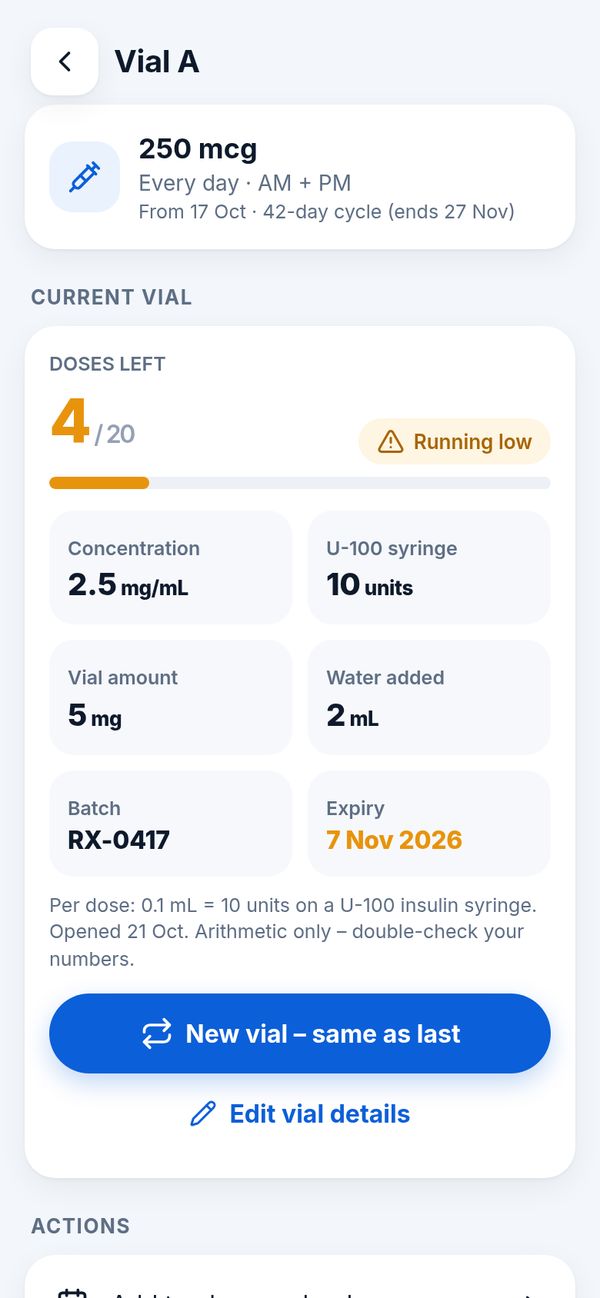Click the pencil icon beside Edit vial details
The width and height of the screenshot is (600, 1298).
(203, 1113)
